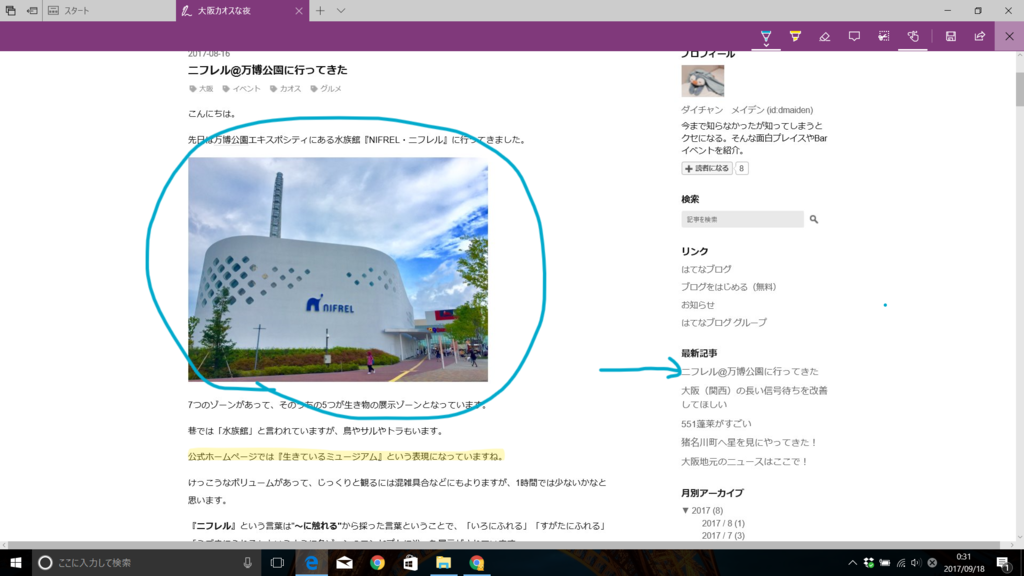Image resolution: width=1024 pixels, height=576 pixels.
Task: Click the 読者になる subscribe button
Action: pyautogui.click(x=707, y=168)
